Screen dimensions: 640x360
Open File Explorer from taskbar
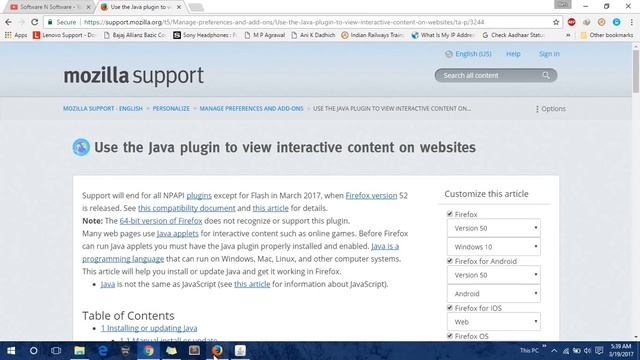click(79, 351)
